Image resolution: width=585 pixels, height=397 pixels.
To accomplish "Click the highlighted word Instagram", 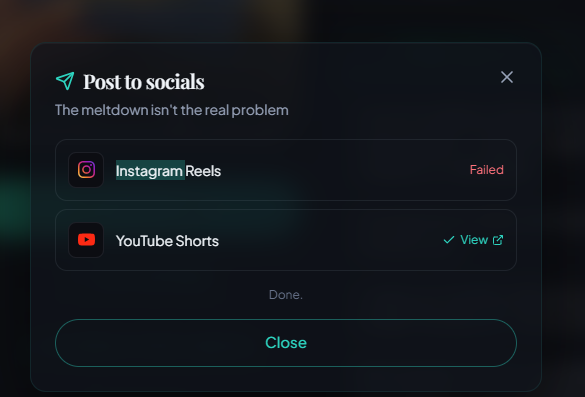I will tap(150, 171).
